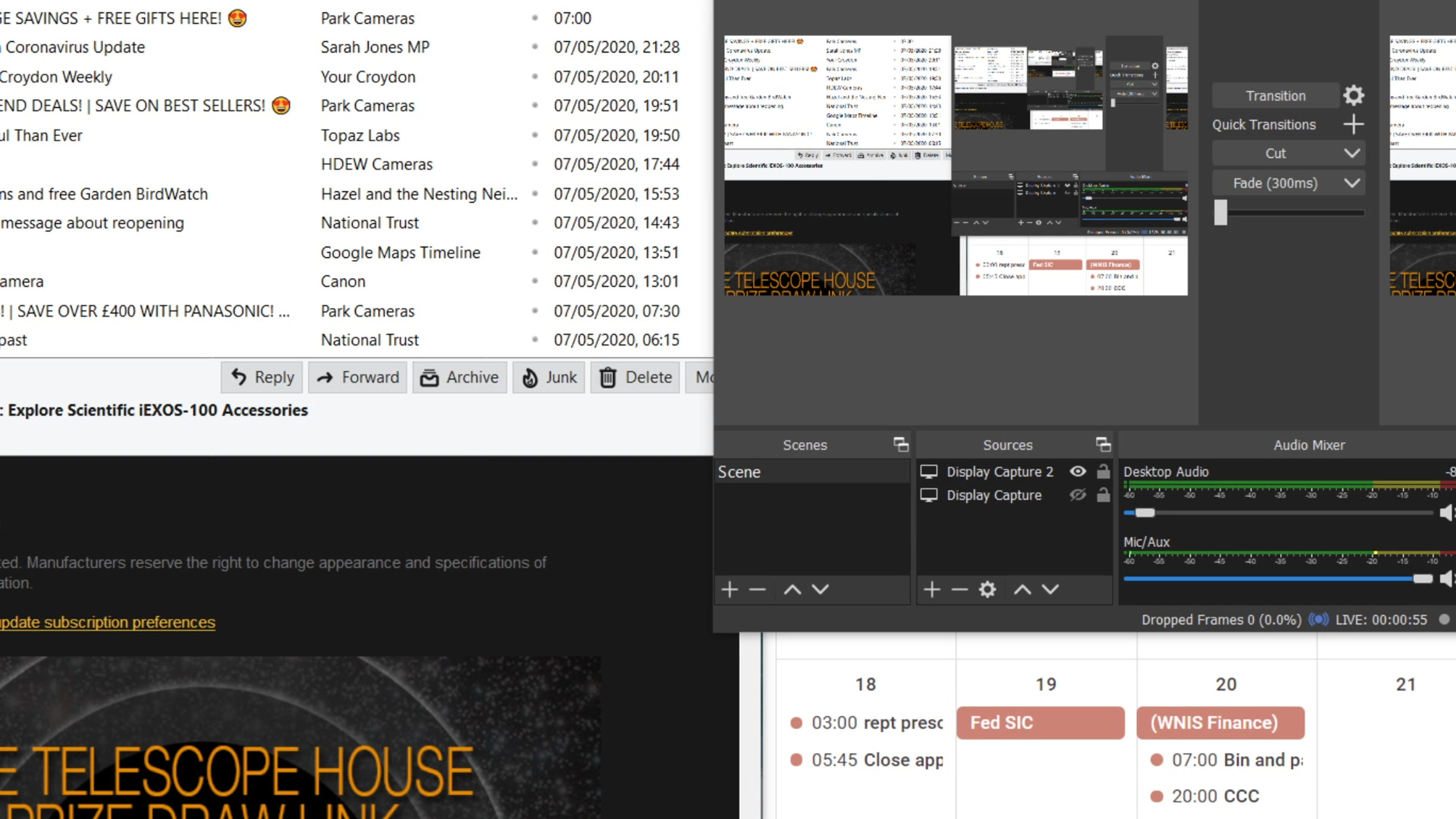
Task: Open source properties gear icon
Action: (x=987, y=590)
